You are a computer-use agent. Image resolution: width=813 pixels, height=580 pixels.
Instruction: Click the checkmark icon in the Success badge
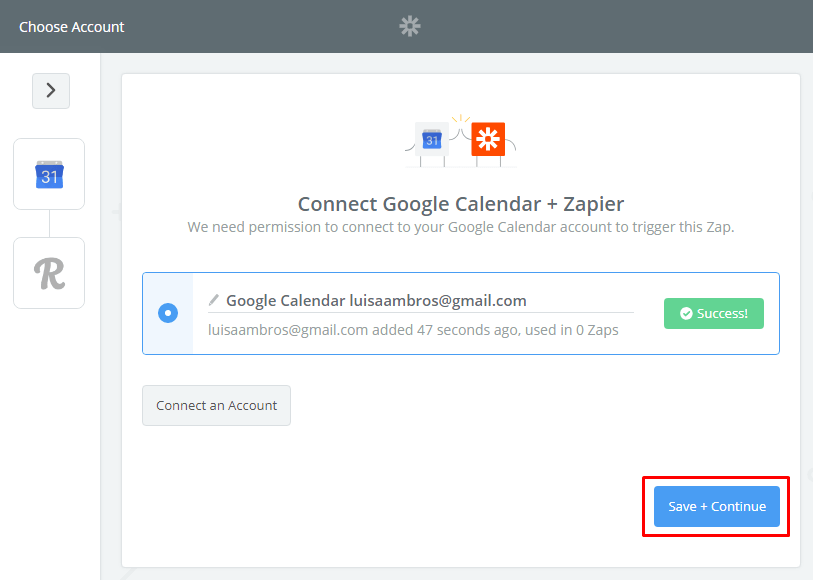point(686,313)
